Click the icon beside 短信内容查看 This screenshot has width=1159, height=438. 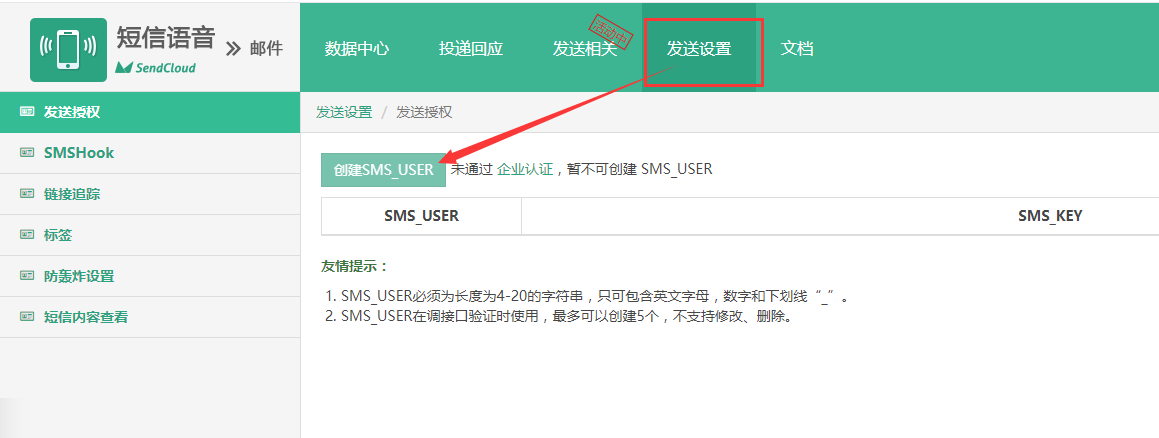[27, 317]
